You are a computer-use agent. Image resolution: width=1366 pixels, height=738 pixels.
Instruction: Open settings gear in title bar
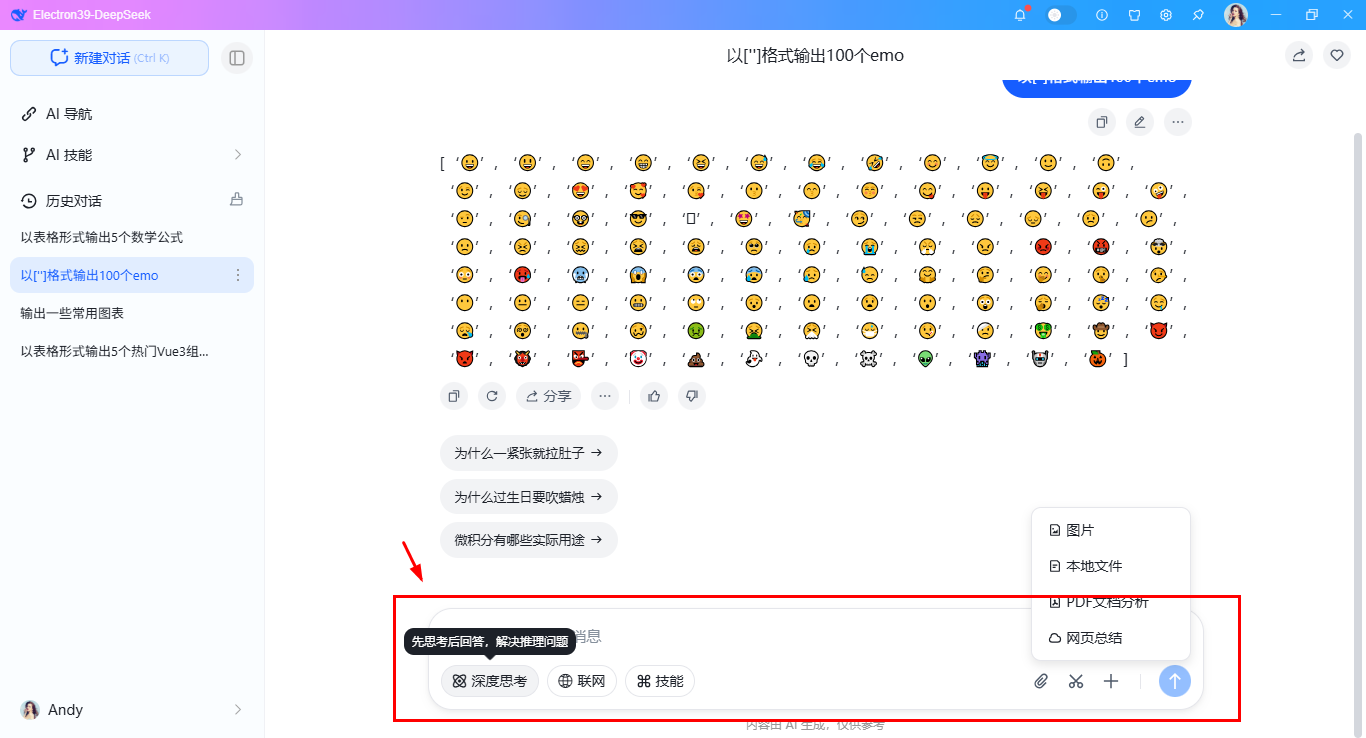[x=1166, y=15]
